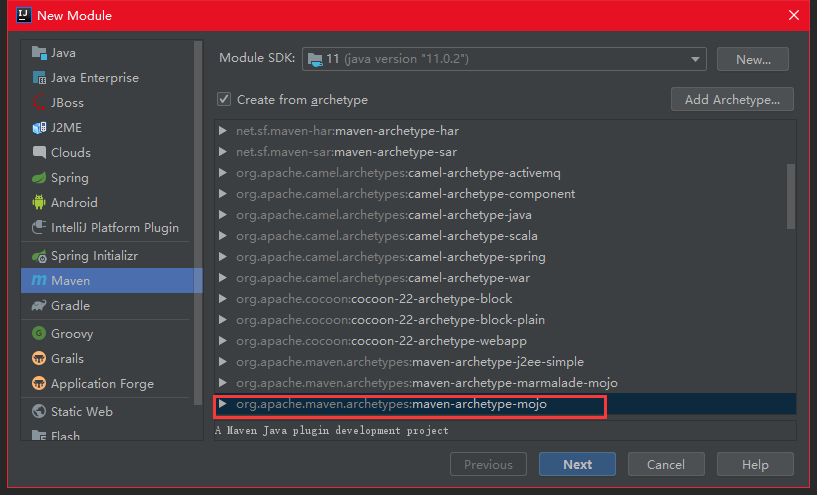Click the Previous button

pos(488,464)
